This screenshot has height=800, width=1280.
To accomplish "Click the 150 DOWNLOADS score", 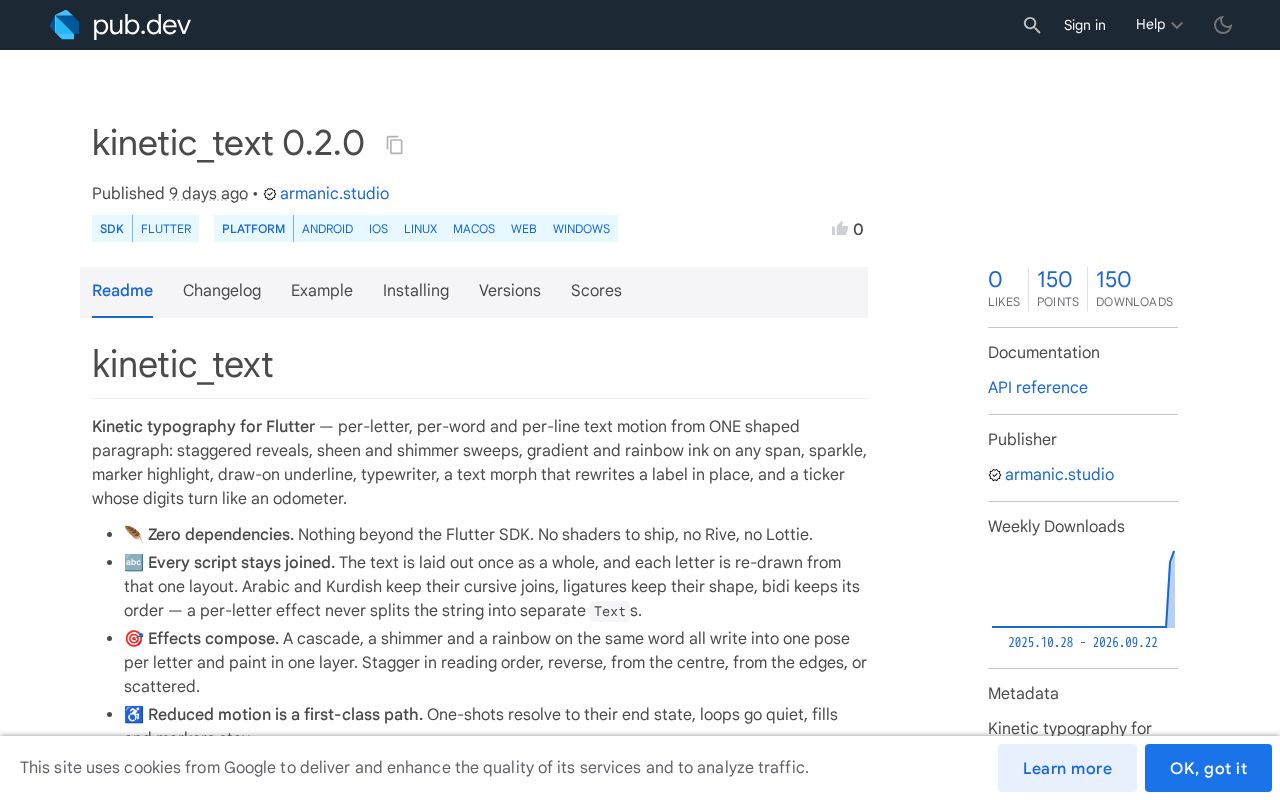I will point(1135,288).
